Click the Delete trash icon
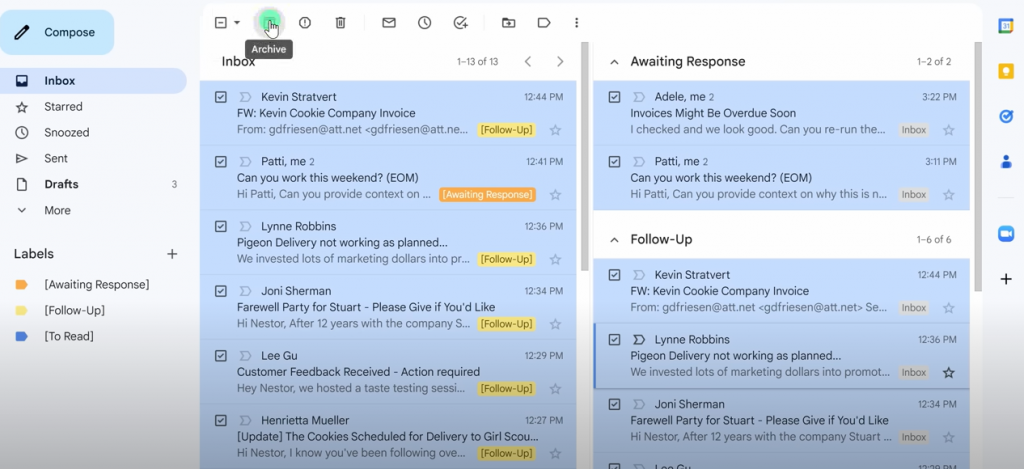The width and height of the screenshot is (1024, 469). tap(340, 22)
